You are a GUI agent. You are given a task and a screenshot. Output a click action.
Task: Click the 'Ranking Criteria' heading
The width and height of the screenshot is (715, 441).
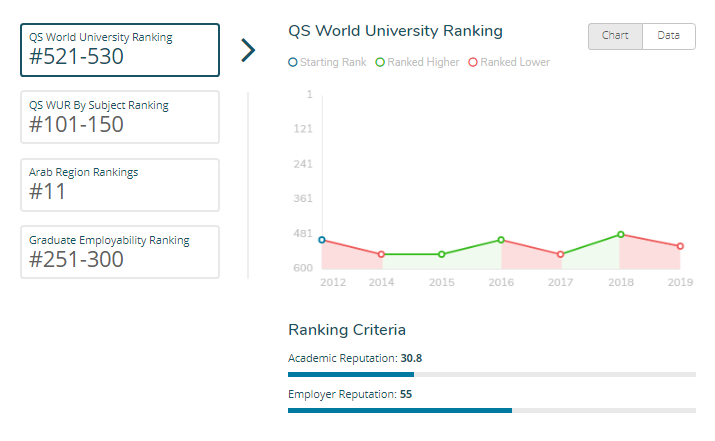[347, 330]
